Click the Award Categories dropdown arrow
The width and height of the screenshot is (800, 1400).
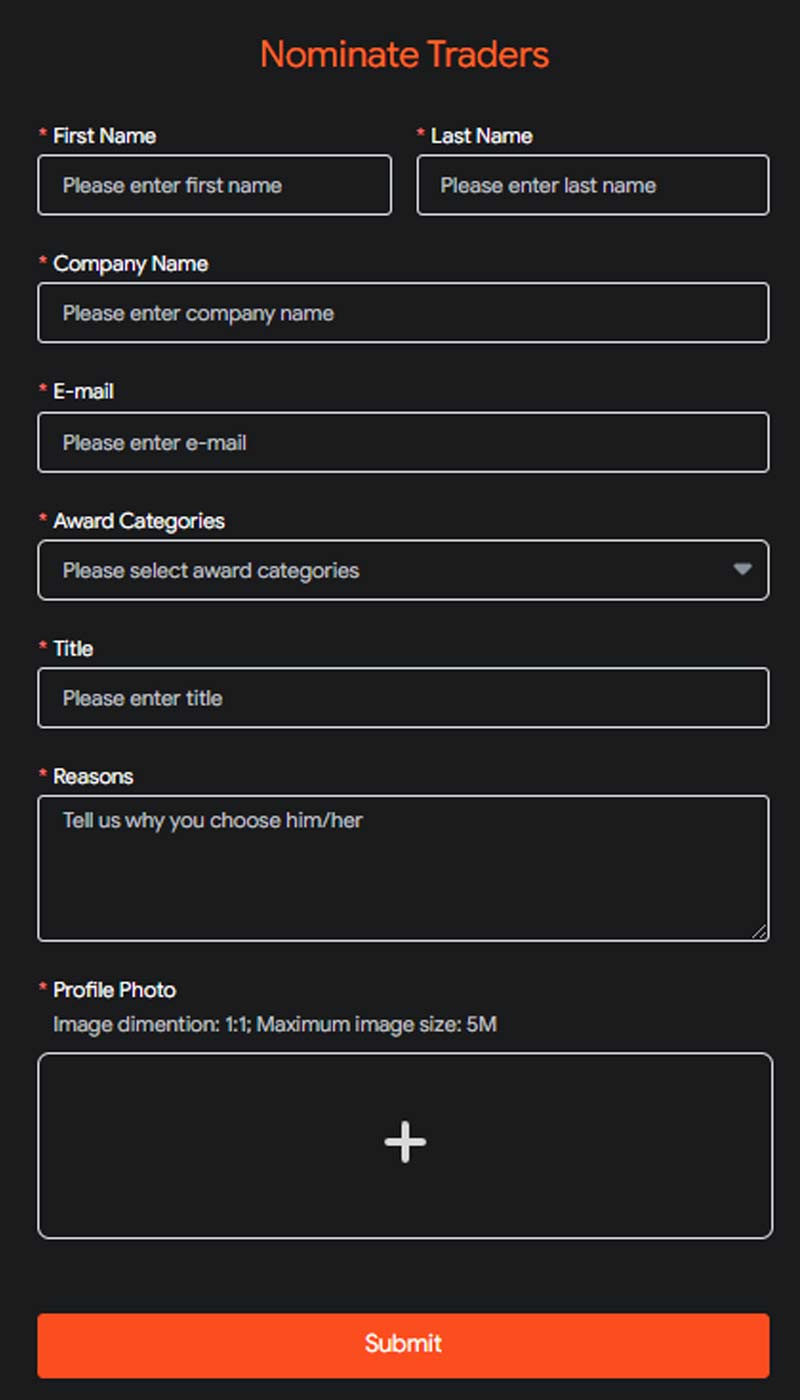coord(742,569)
